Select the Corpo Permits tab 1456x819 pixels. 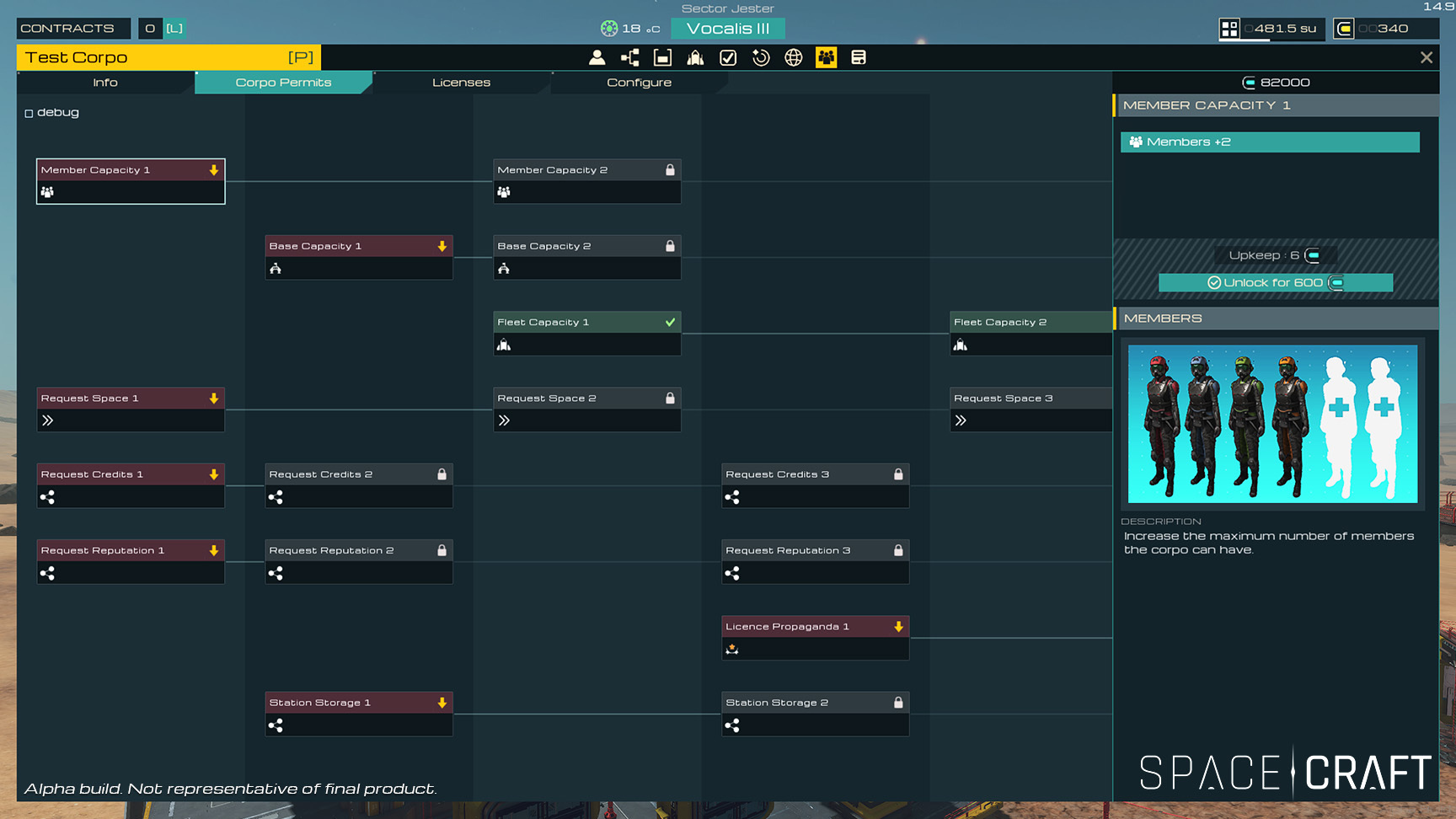283,83
